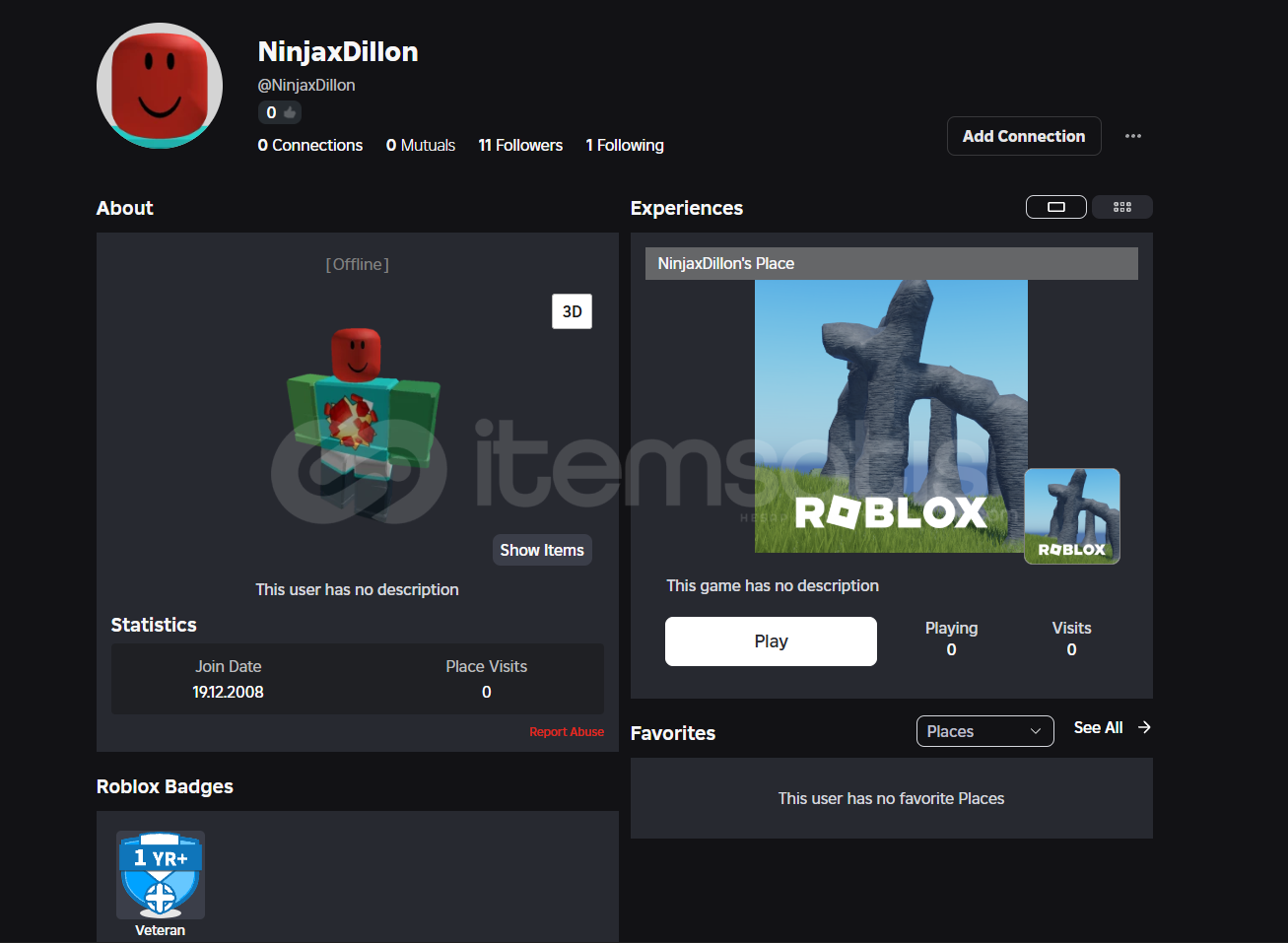Click the small Roblox experience icon
Screen dimensions: 1288x943
(x=1072, y=516)
